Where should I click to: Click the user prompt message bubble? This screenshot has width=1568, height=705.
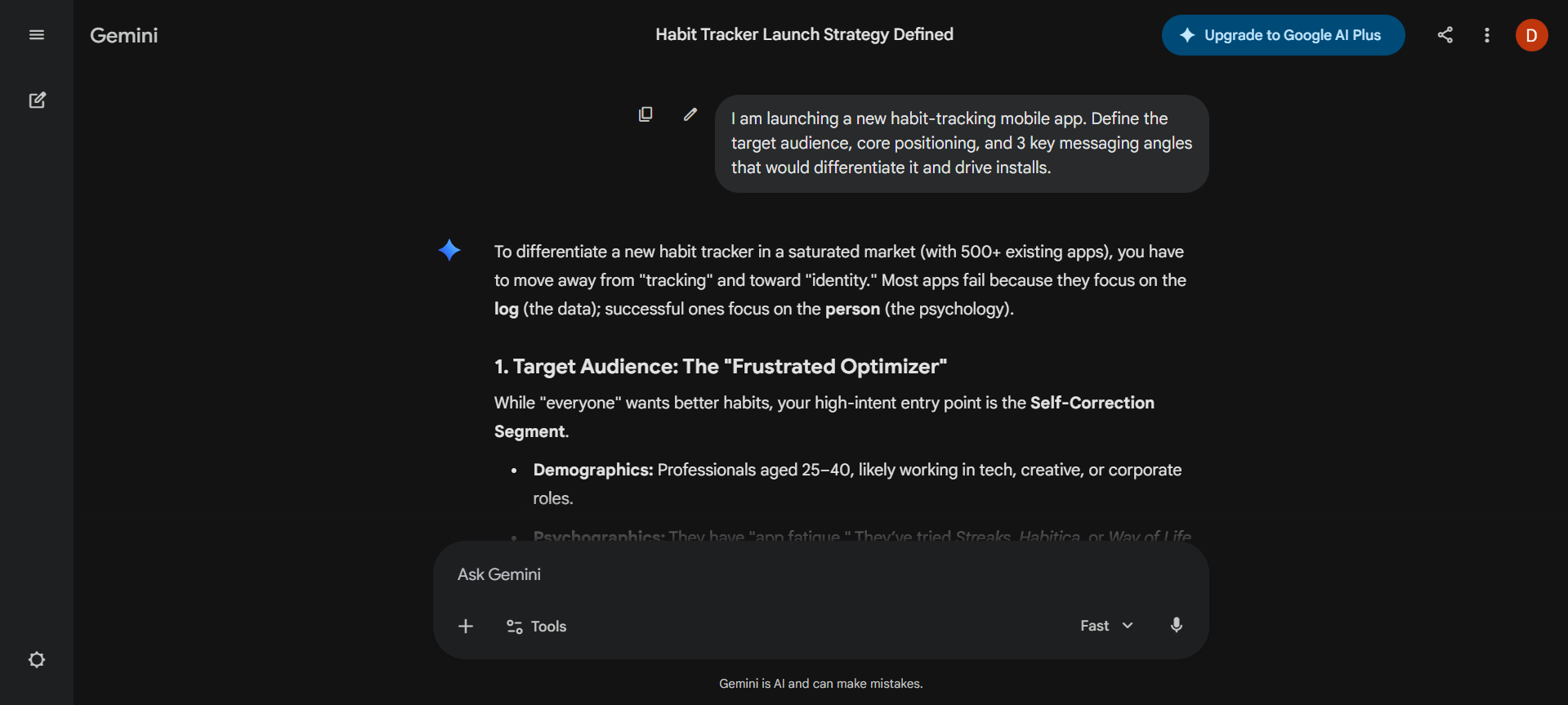962,144
